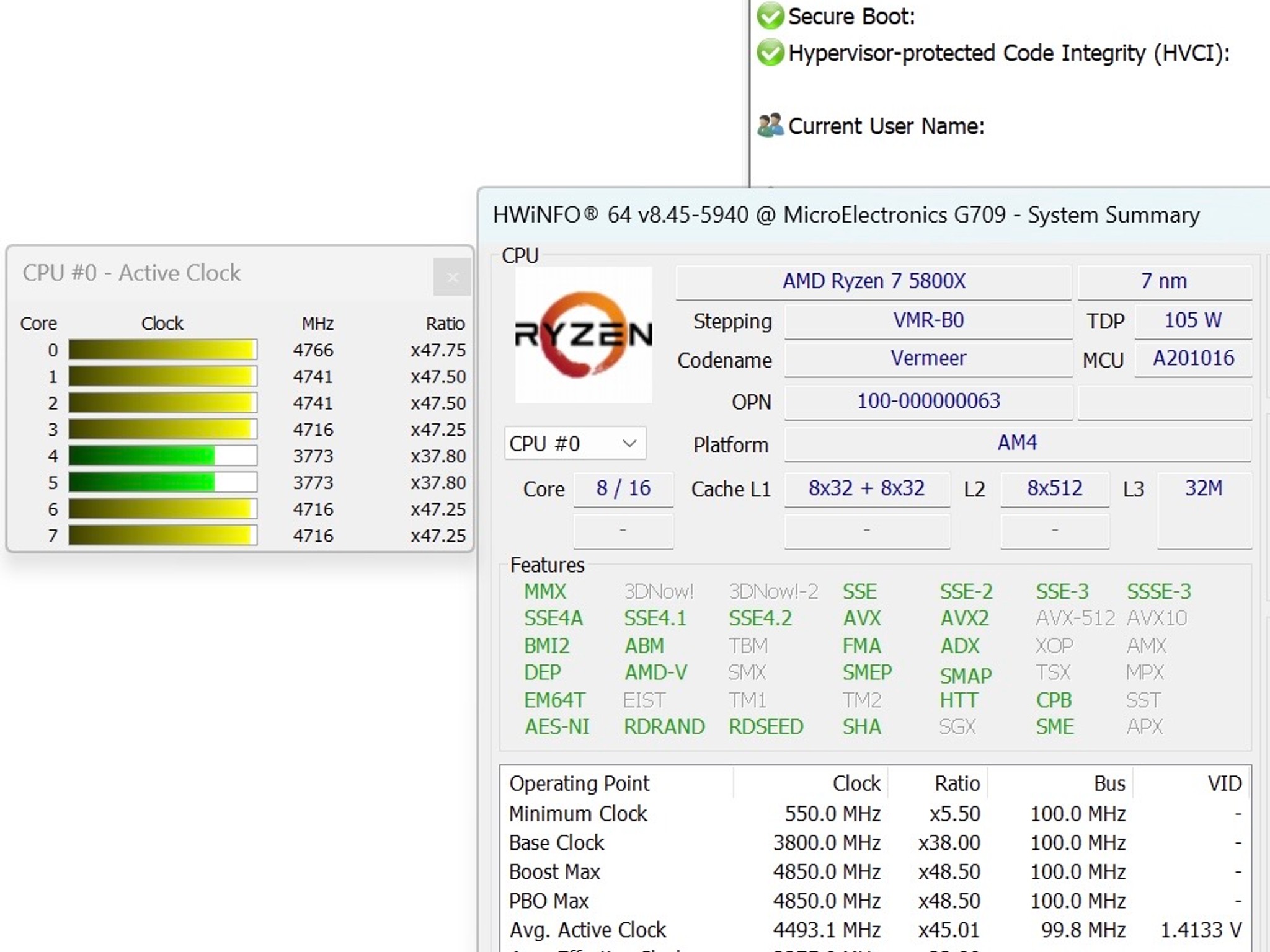Click the Ryzen logo image
Screen dimensions: 1270x952
point(584,335)
